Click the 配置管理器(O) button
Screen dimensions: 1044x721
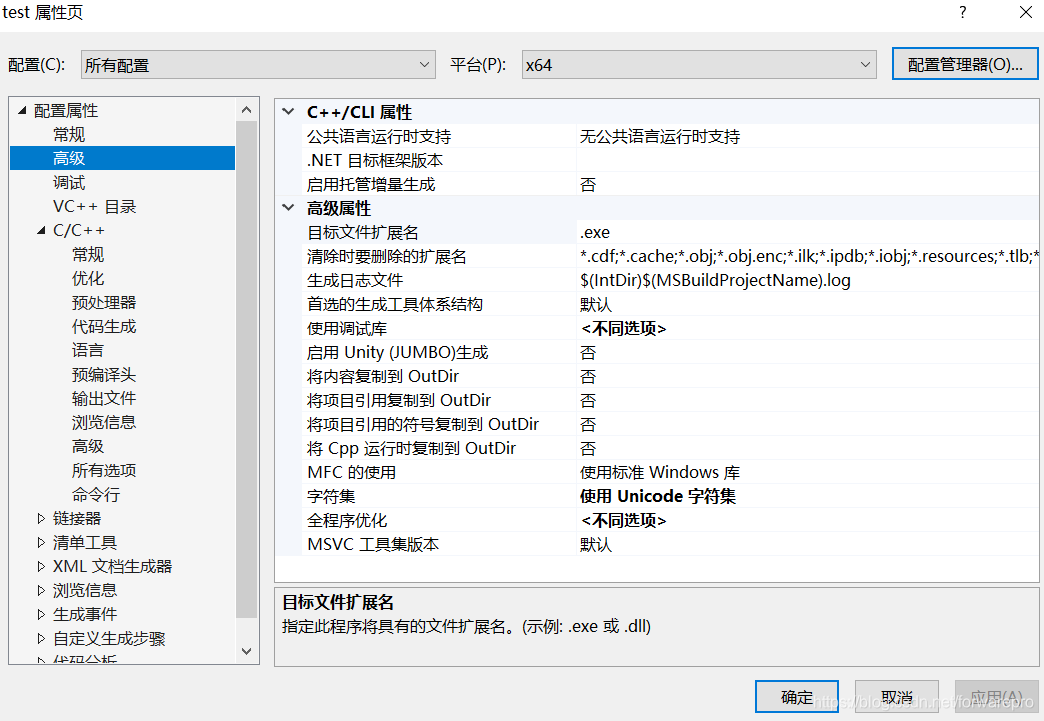coord(964,63)
